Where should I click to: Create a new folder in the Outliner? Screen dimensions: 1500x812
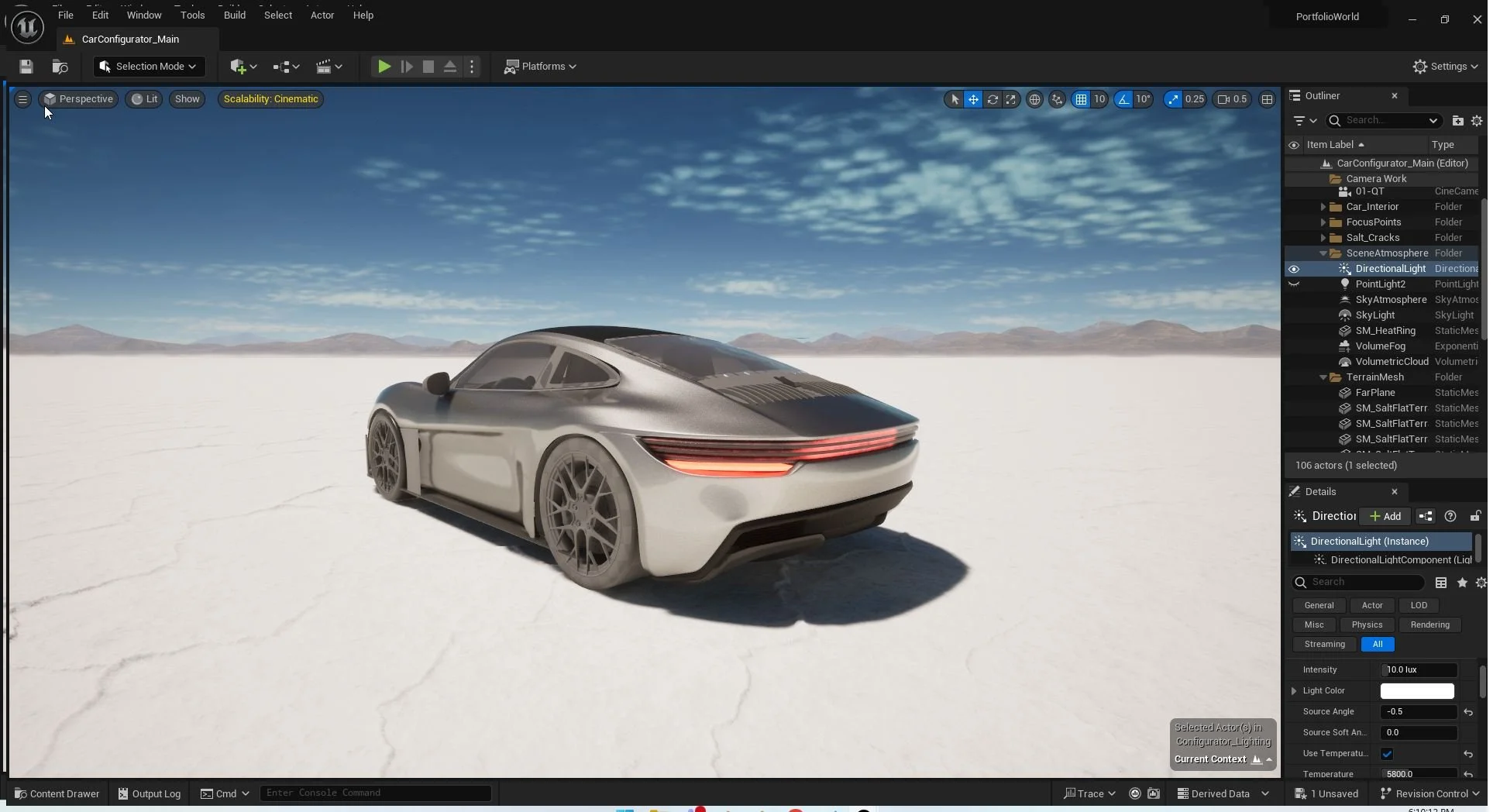coord(1457,121)
